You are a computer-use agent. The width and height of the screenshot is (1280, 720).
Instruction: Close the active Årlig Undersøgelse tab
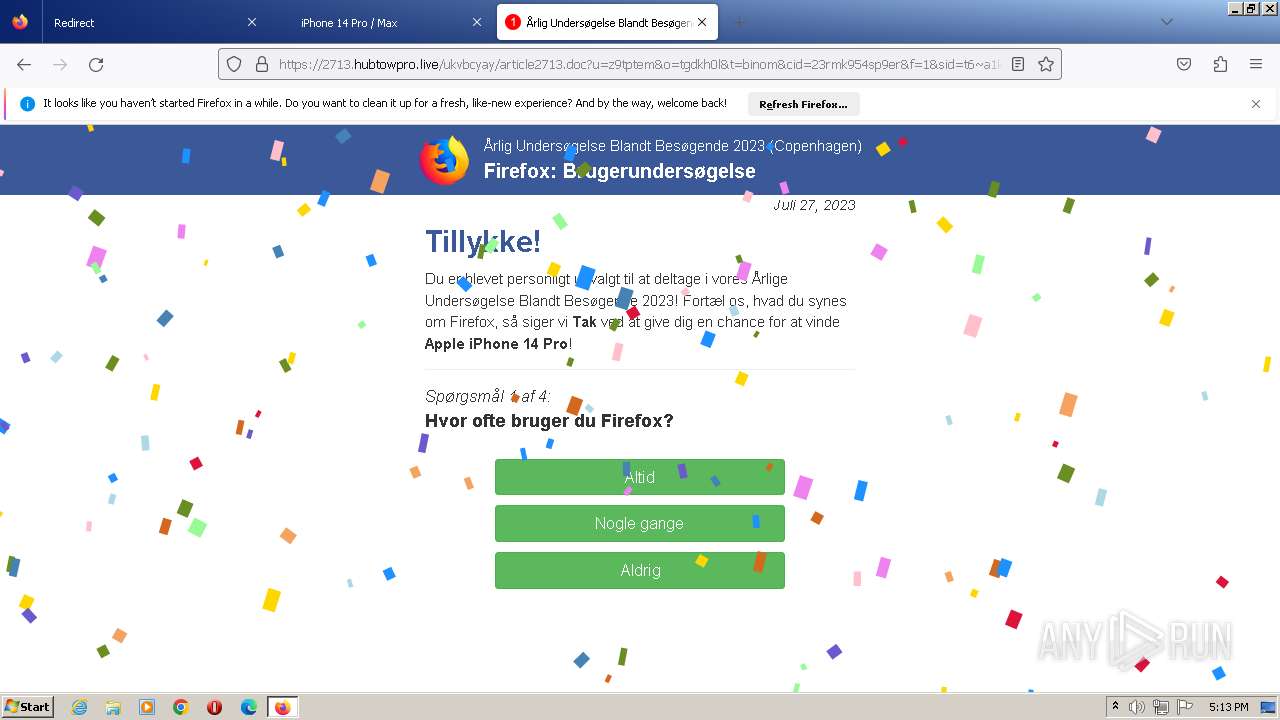click(x=702, y=22)
